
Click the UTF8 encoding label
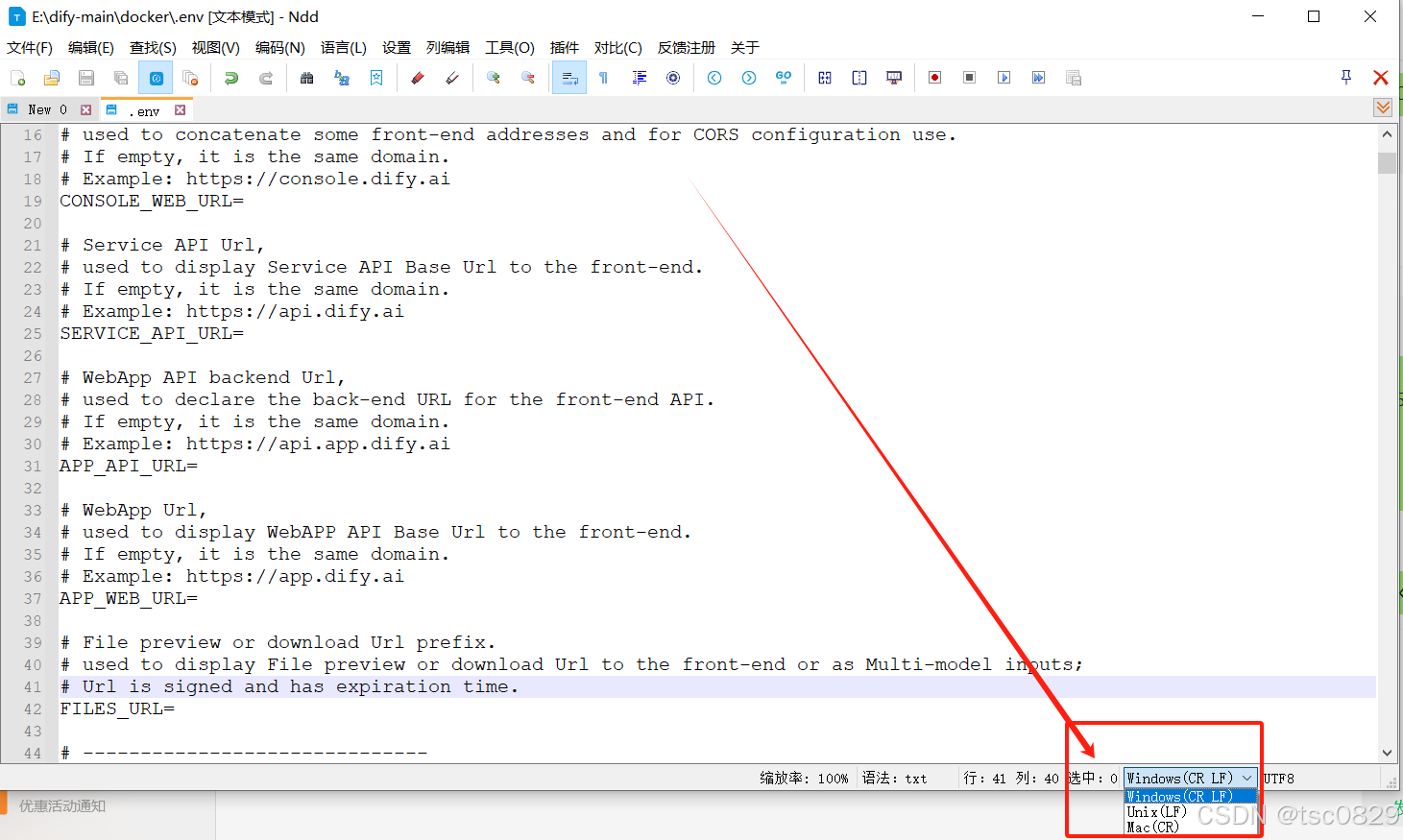1280,778
